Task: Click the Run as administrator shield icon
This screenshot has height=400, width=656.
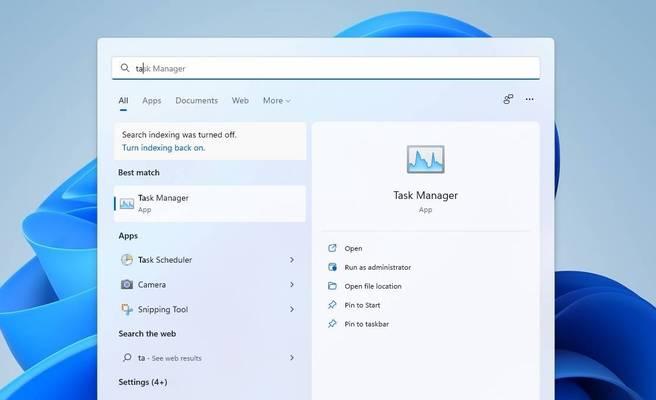Action: click(x=332, y=267)
